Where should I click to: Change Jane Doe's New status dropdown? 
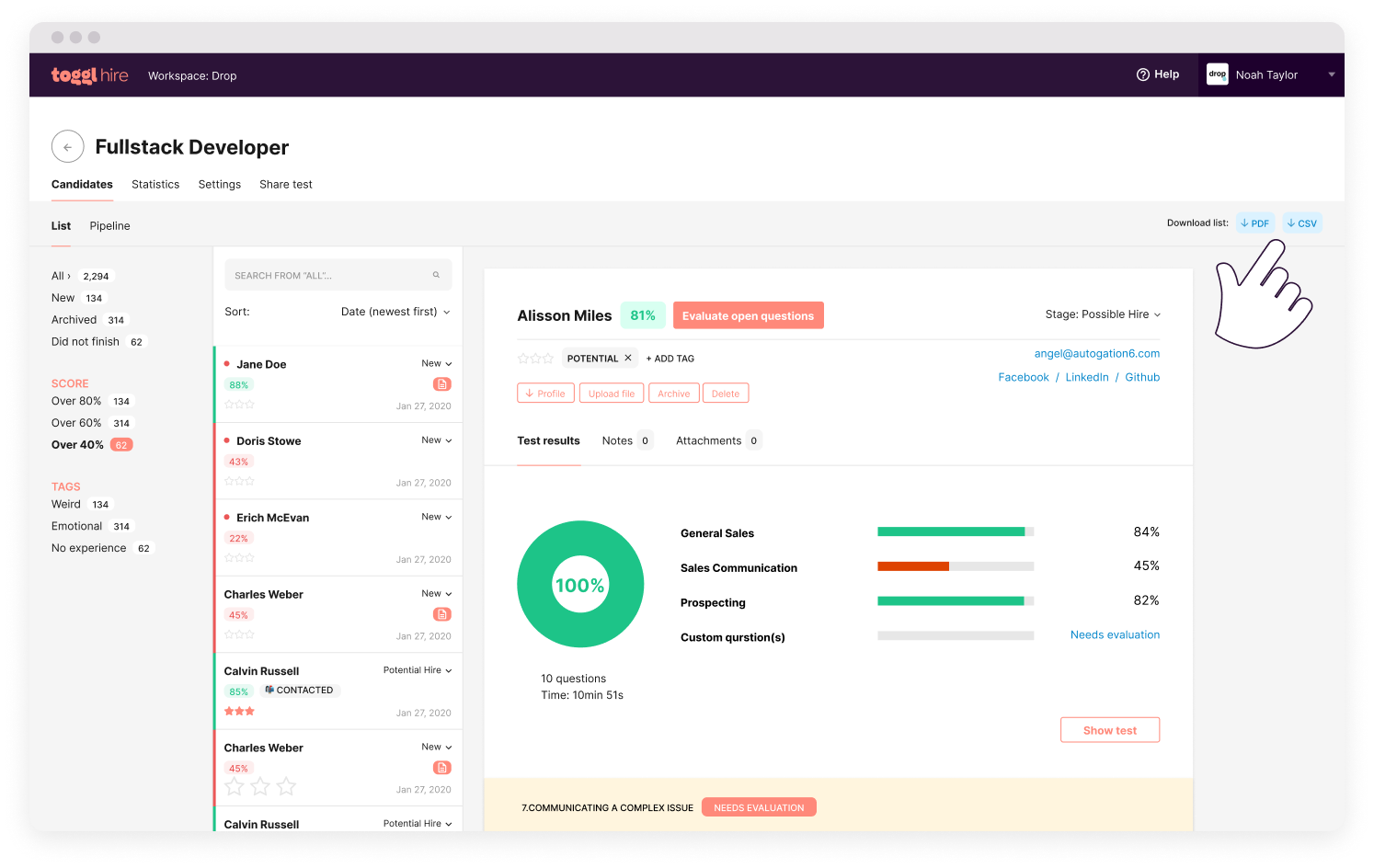437,363
